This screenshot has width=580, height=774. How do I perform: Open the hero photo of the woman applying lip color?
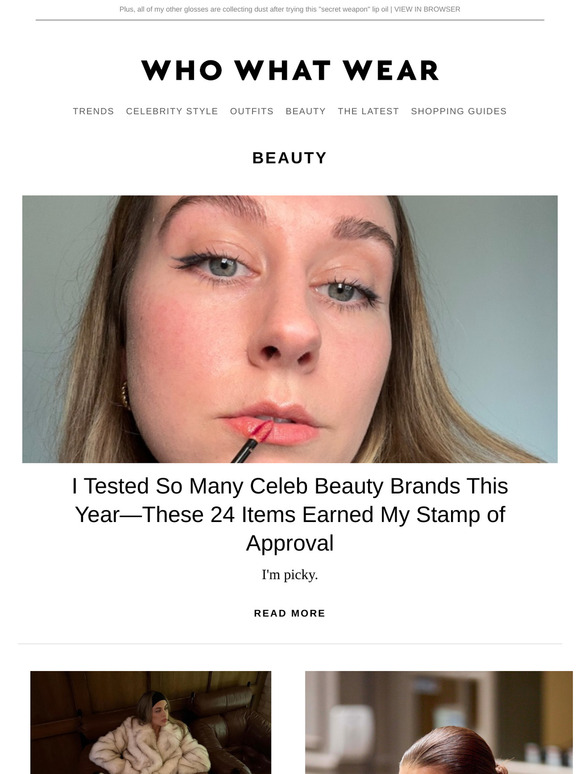(290, 329)
